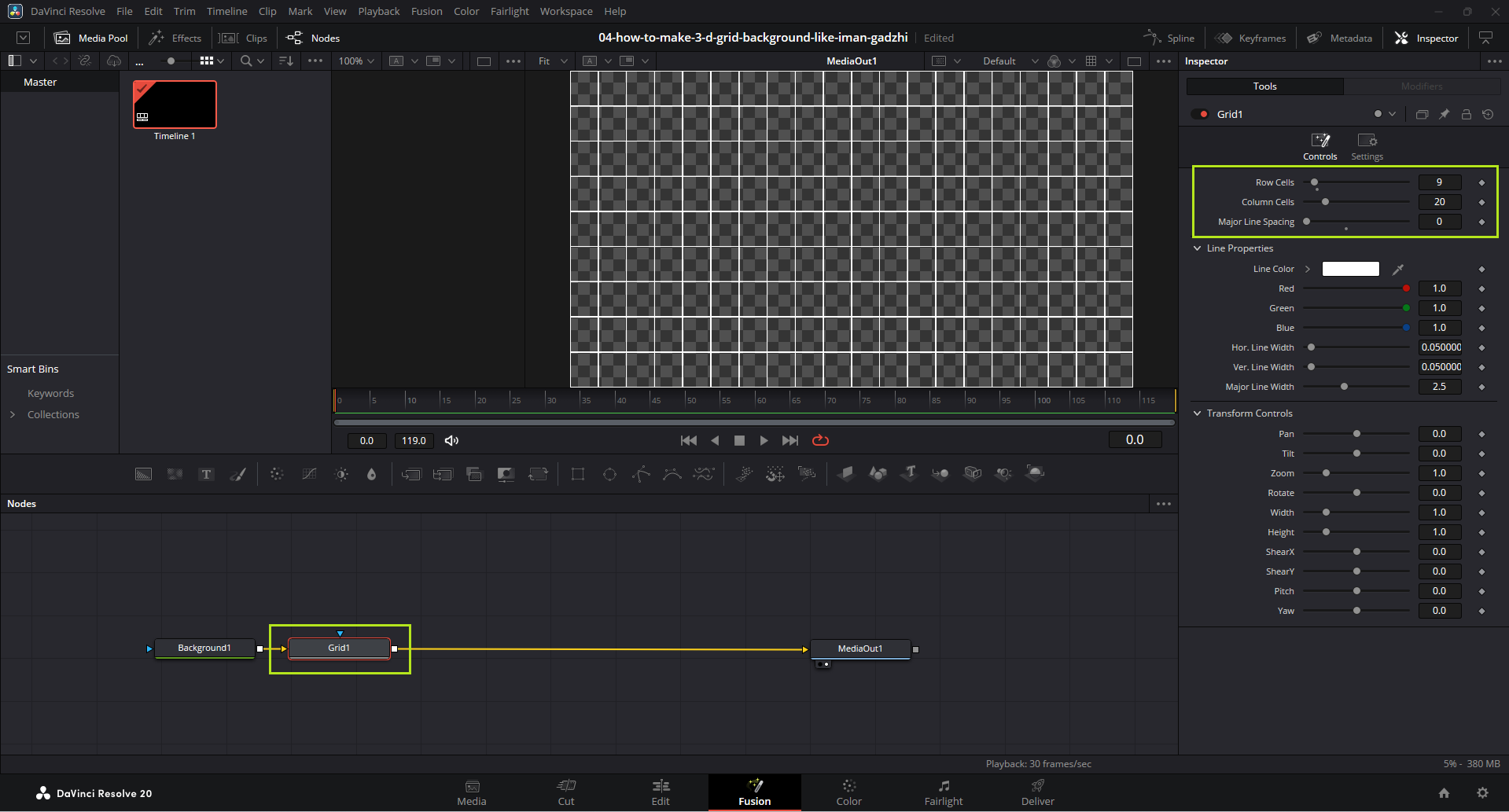This screenshot has height=812, width=1509.
Task: Switch to the Color page tab
Action: click(x=848, y=792)
